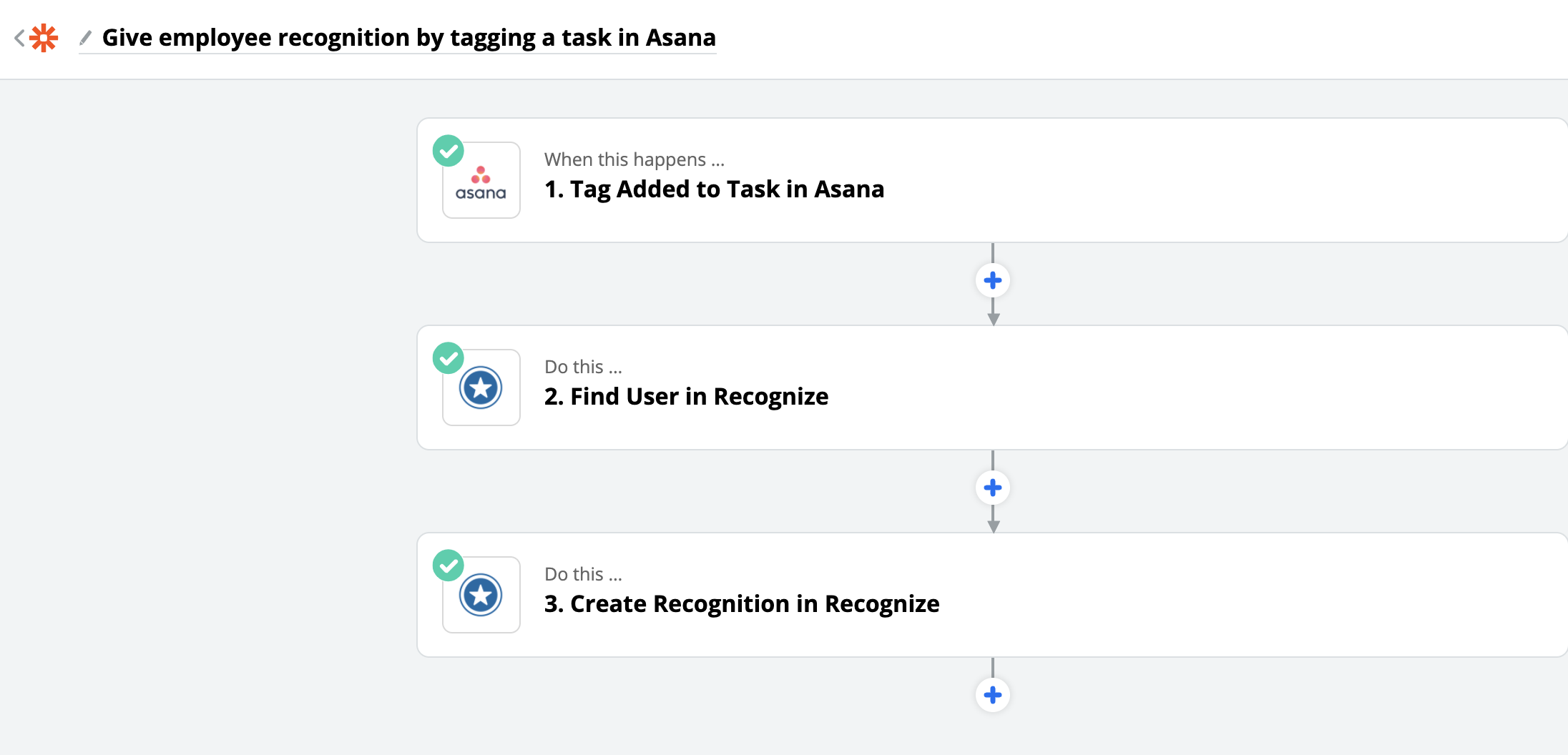The image size is (1568, 755).
Task: Click the green checkmark on Create Recognition step
Action: pyautogui.click(x=449, y=566)
